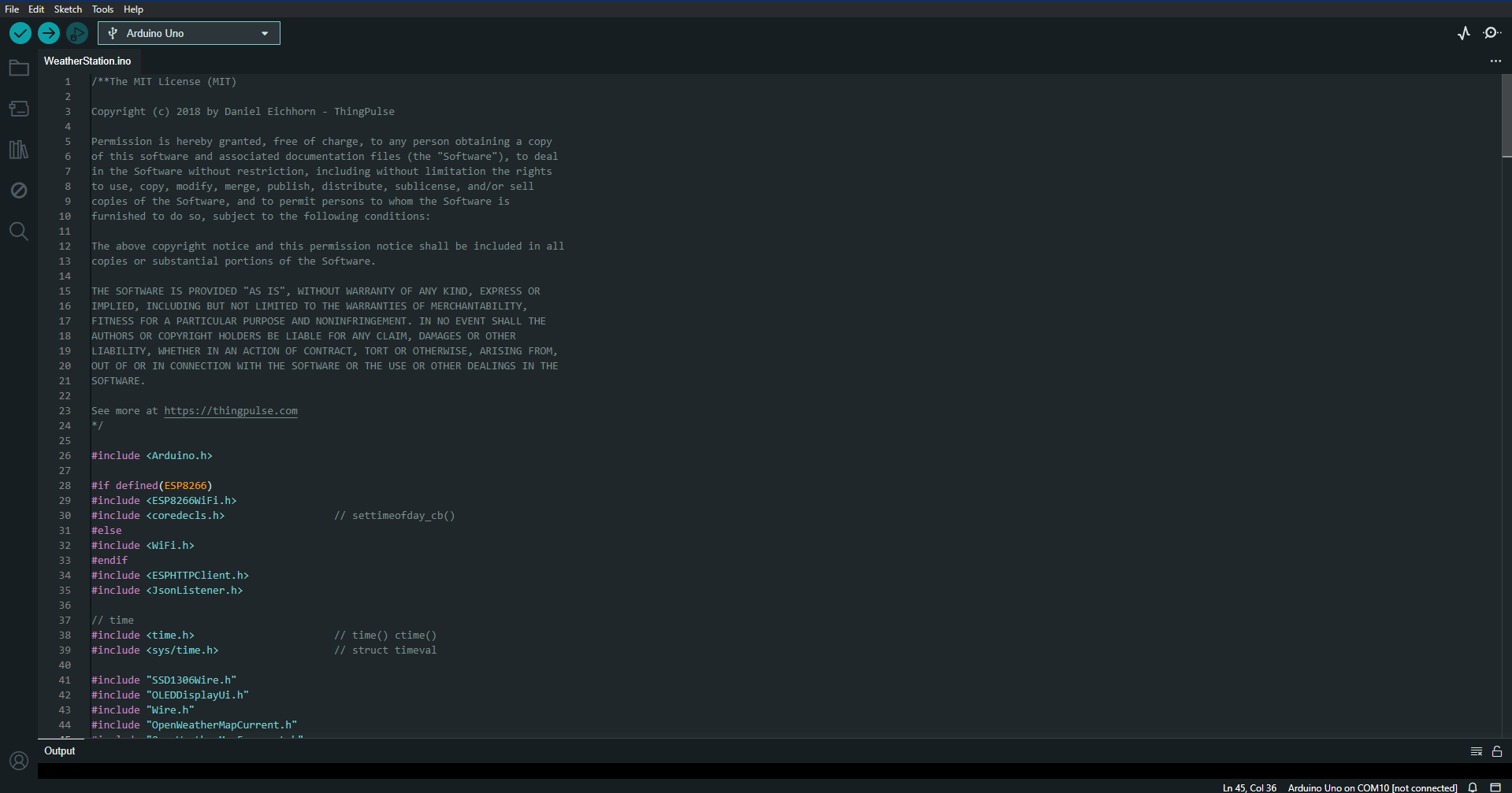Open the Serial Monitor

coord(1492,33)
